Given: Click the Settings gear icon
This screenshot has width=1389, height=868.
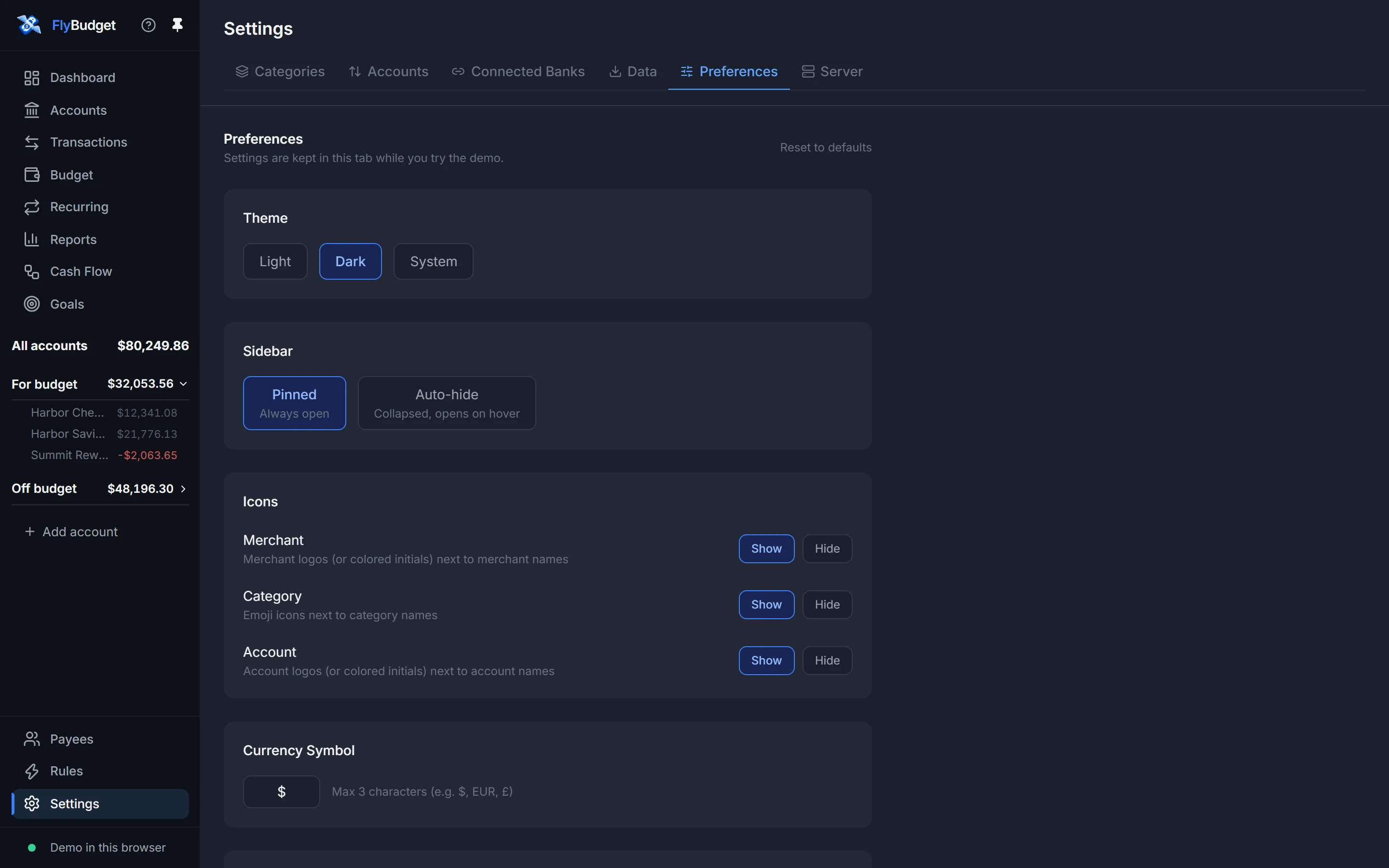Looking at the screenshot, I should 31,804.
